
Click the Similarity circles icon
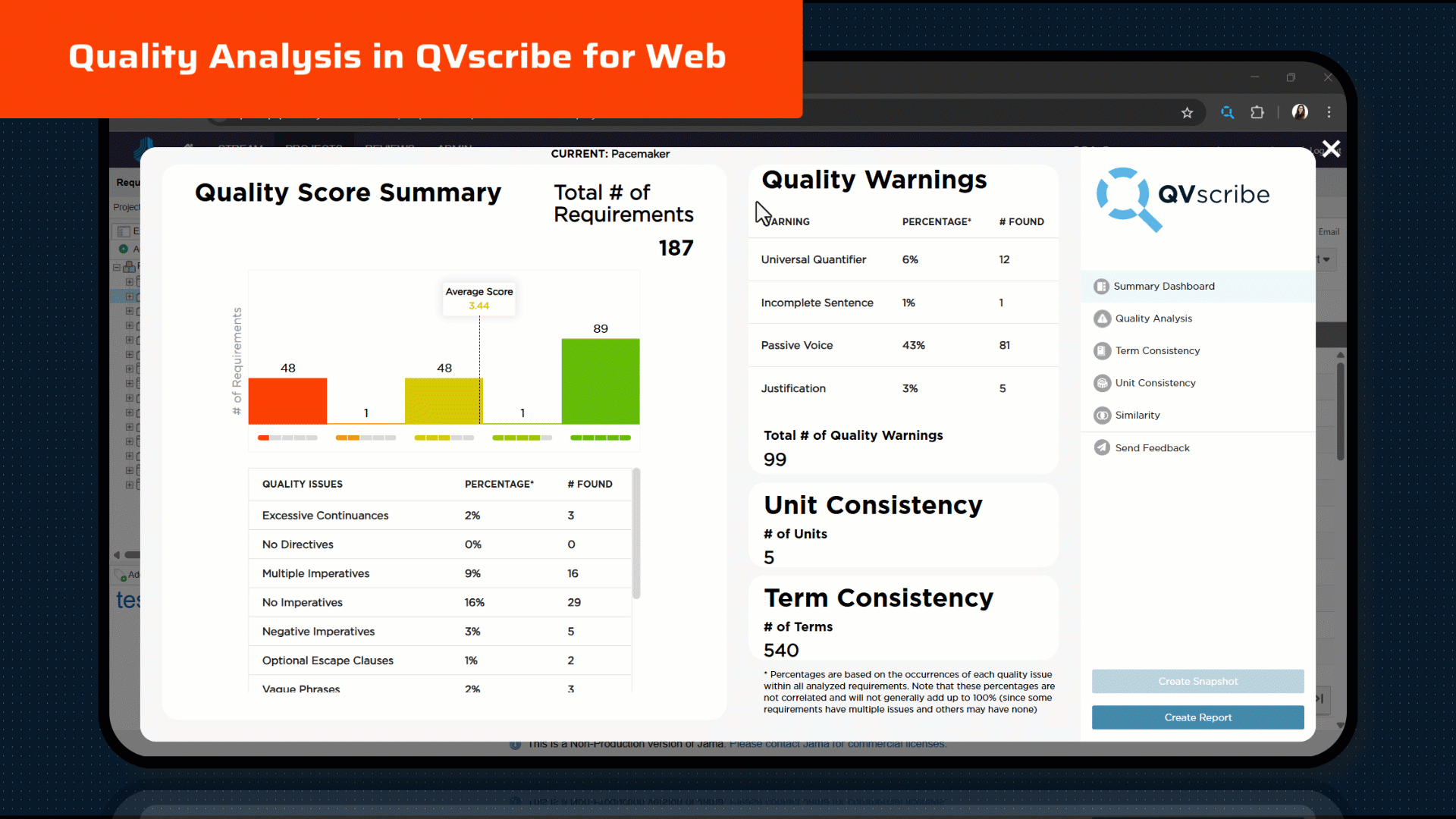point(1102,416)
